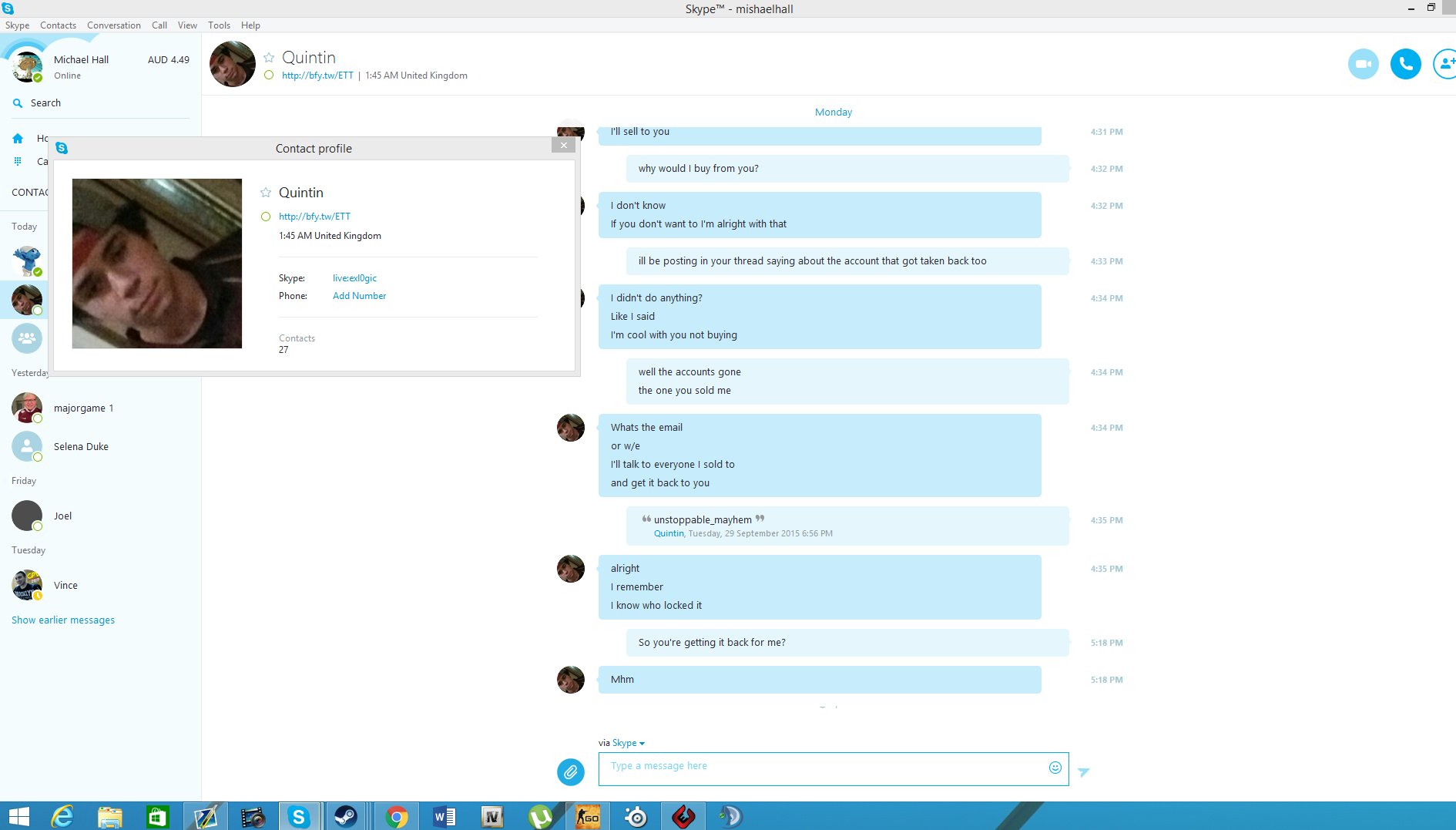The height and width of the screenshot is (830, 1456).
Task: Start a video call with Quintin
Action: click(1363, 64)
